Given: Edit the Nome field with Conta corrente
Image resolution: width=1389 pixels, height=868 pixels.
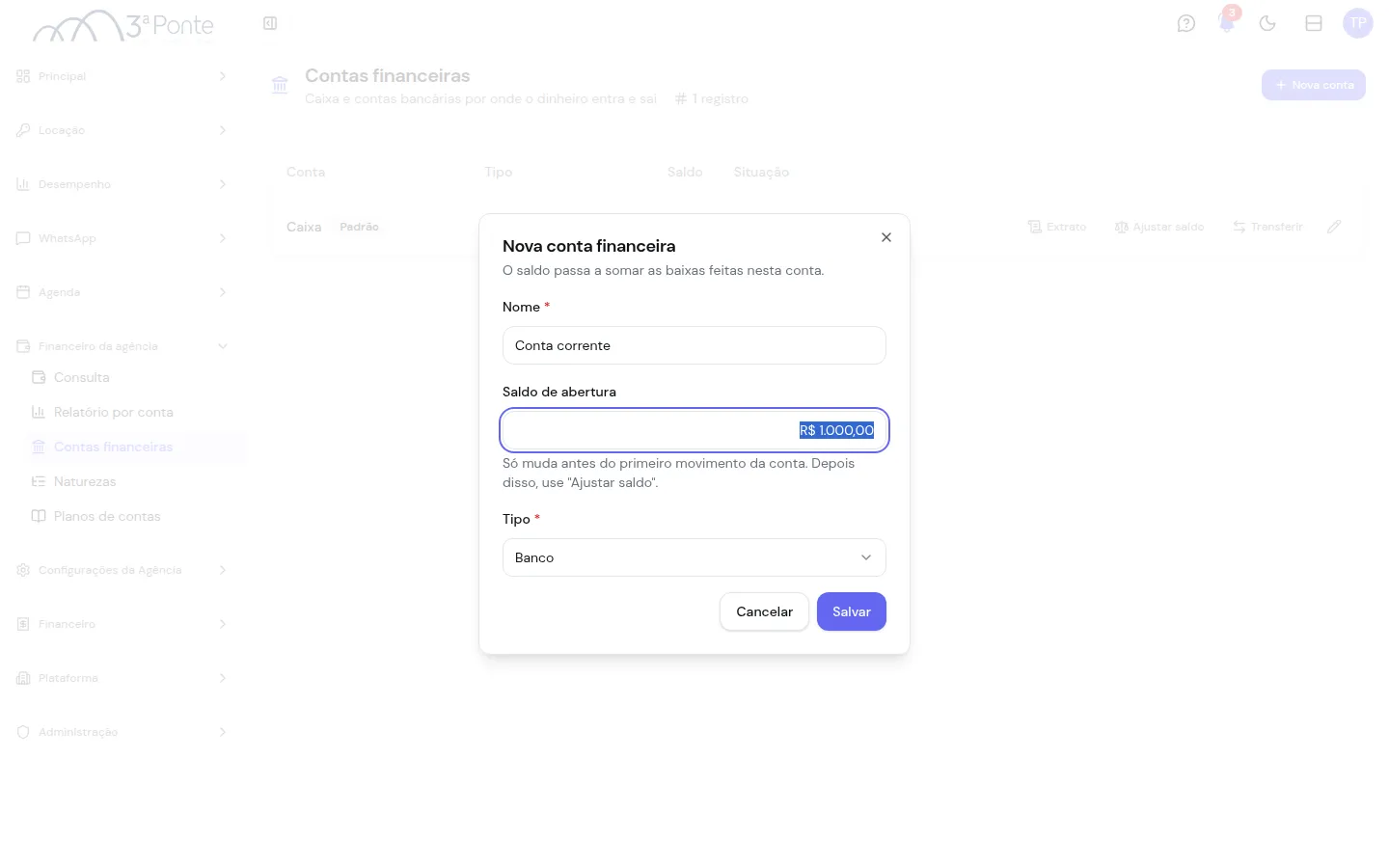Looking at the screenshot, I should (694, 345).
